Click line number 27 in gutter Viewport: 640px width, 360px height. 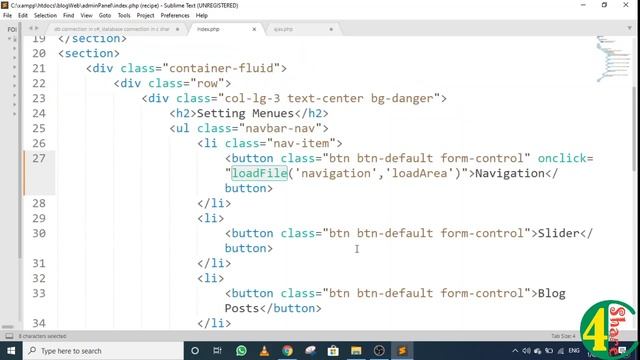39,158
